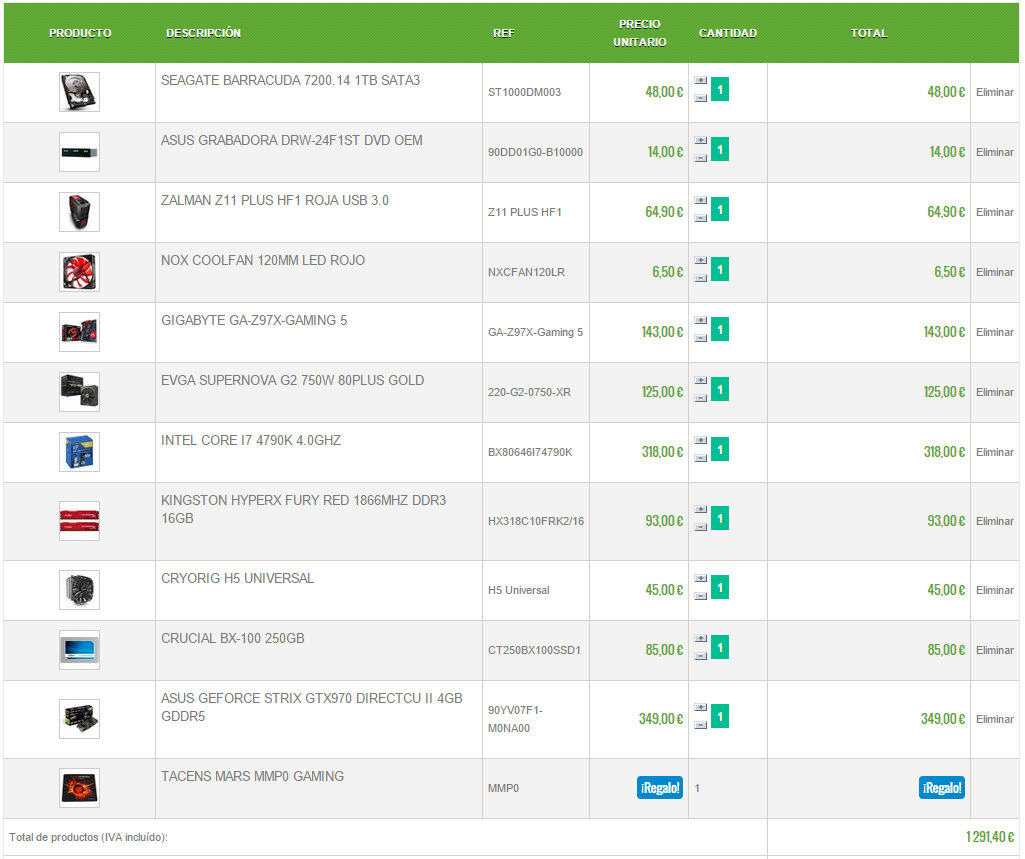The image size is (1025, 859).
Task: Delete Crucial BX-100 SSD from cart
Action: [994, 651]
